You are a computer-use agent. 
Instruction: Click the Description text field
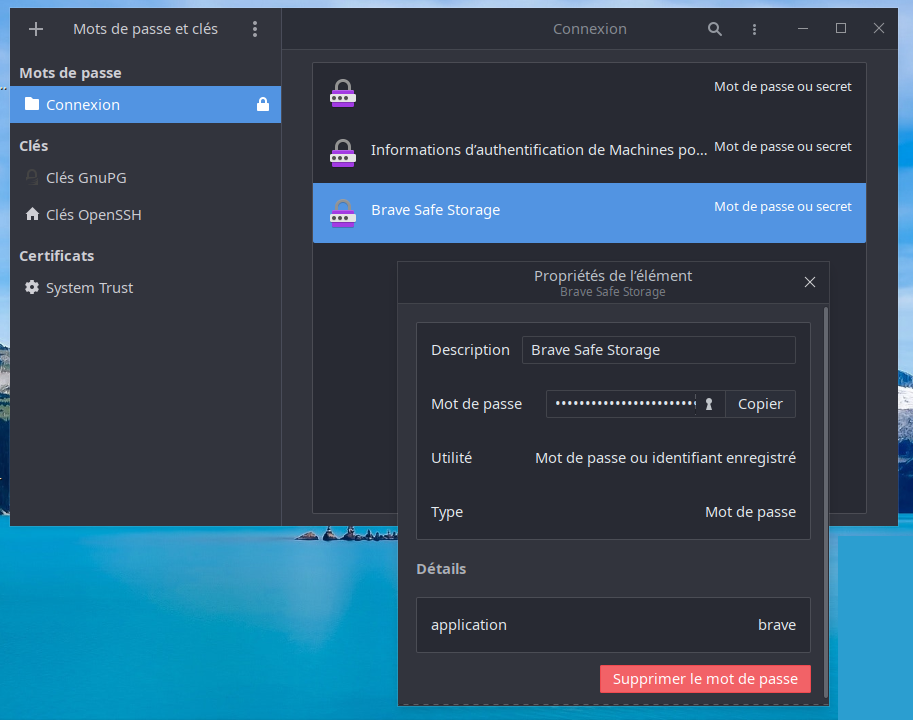(658, 350)
